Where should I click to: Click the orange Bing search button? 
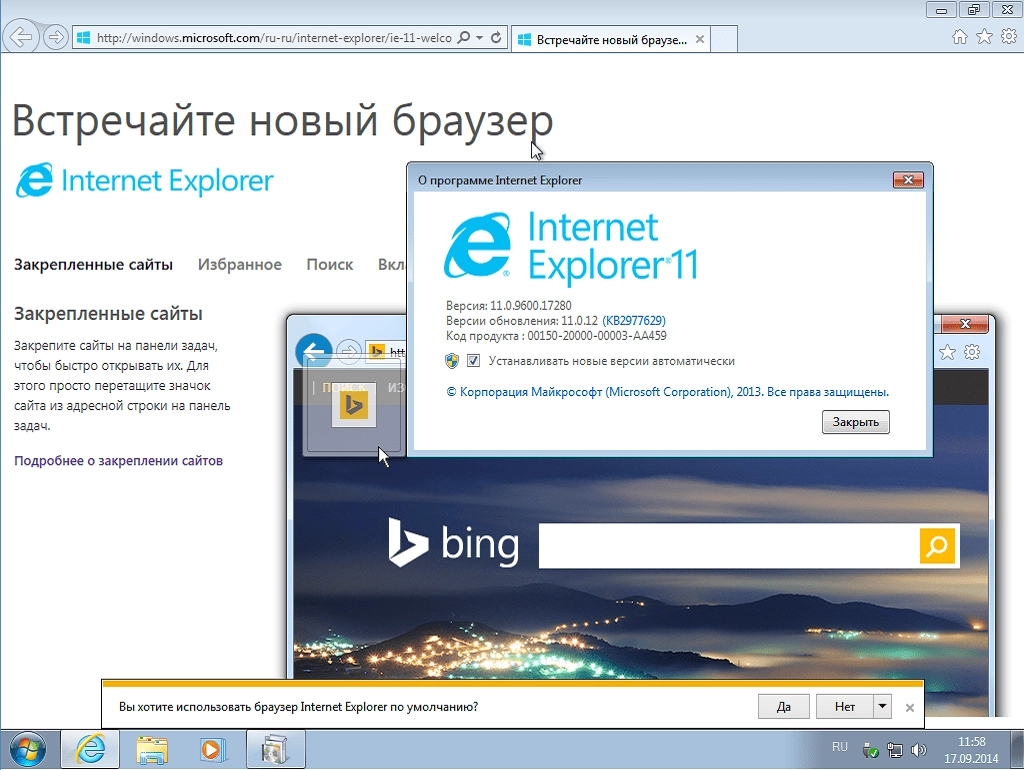click(937, 545)
